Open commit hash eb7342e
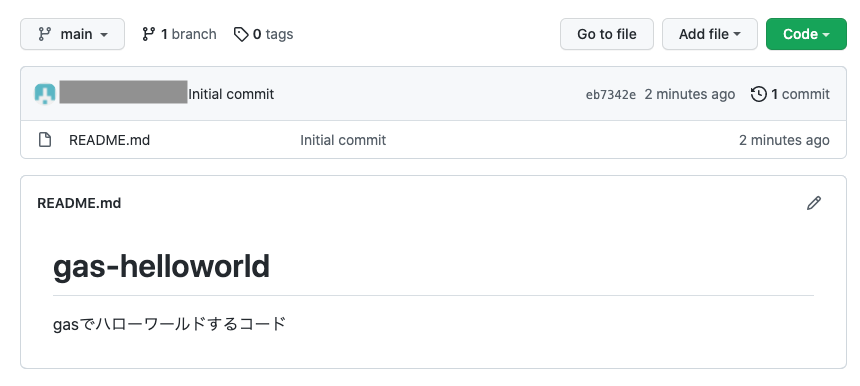Image resolution: width=860 pixels, height=386 pixels. [x=611, y=95]
